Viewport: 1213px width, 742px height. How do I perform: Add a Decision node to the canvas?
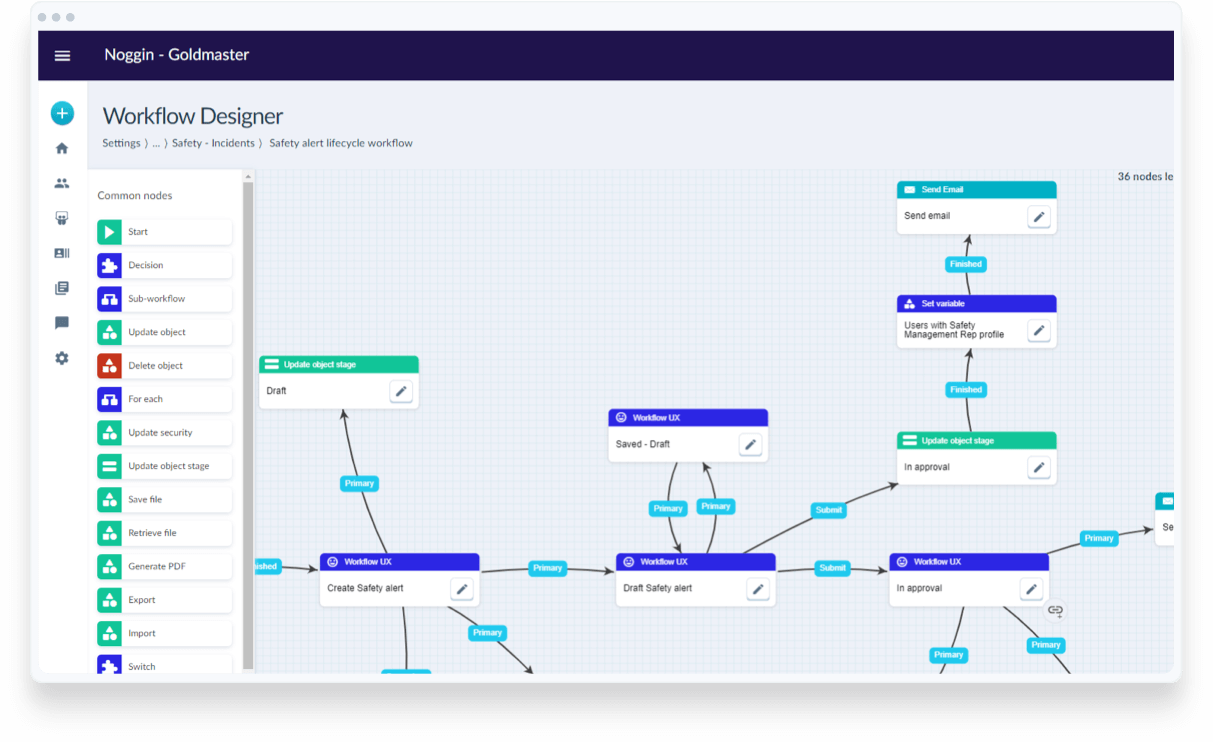[x=163, y=264]
